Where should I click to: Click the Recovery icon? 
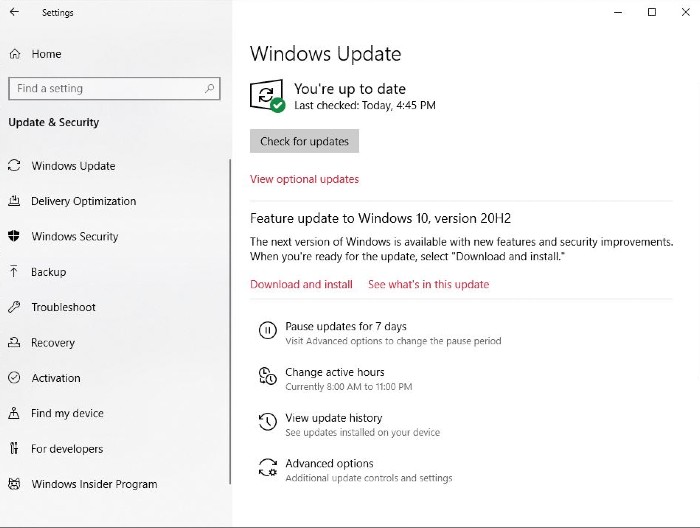click(x=14, y=342)
